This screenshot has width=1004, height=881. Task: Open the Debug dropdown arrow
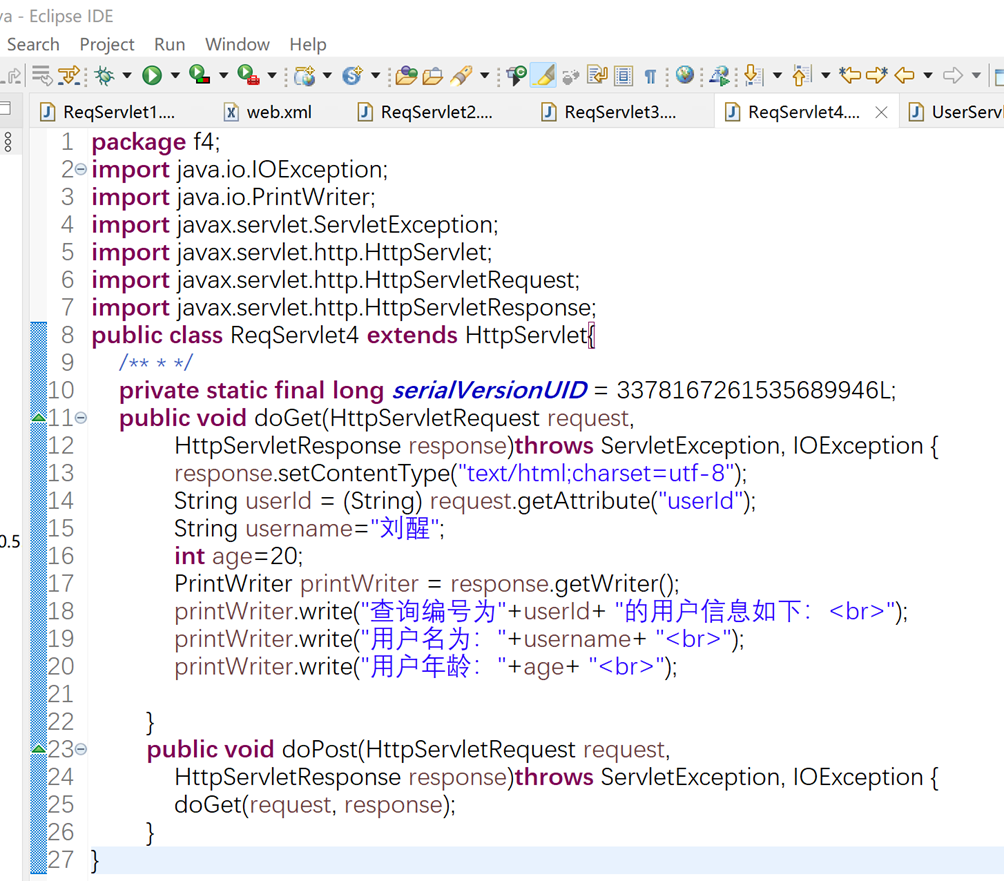coord(127,76)
